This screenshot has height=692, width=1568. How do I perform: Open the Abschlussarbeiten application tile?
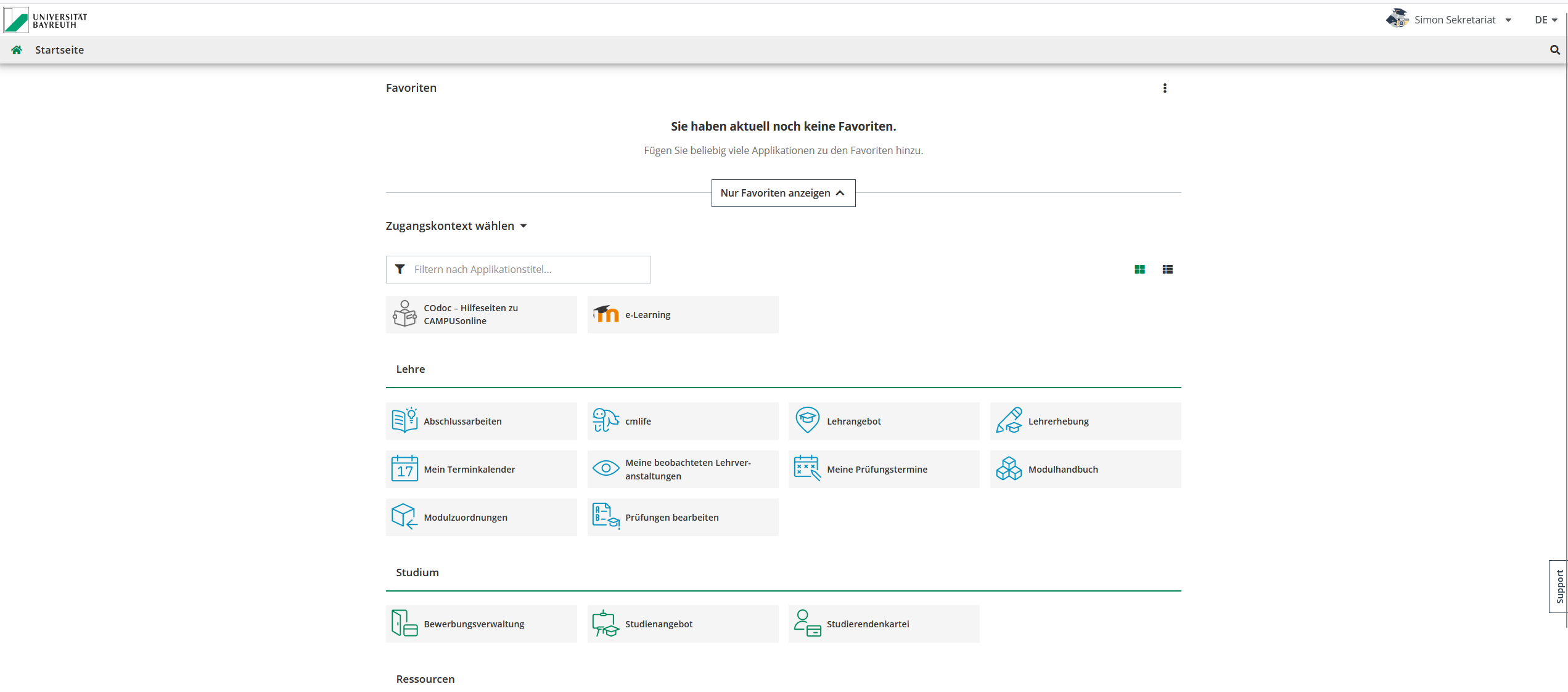(481, 421)
